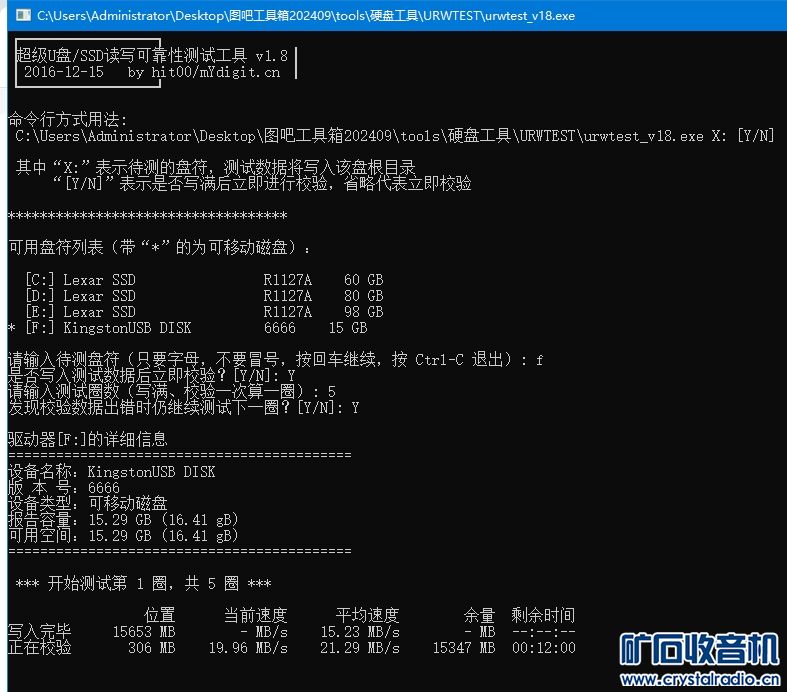Click the '2016-12-15 by hit00/mYdigit.cn' line
Viewport: 787px width, 692px height.
click(x=152, y=72)
